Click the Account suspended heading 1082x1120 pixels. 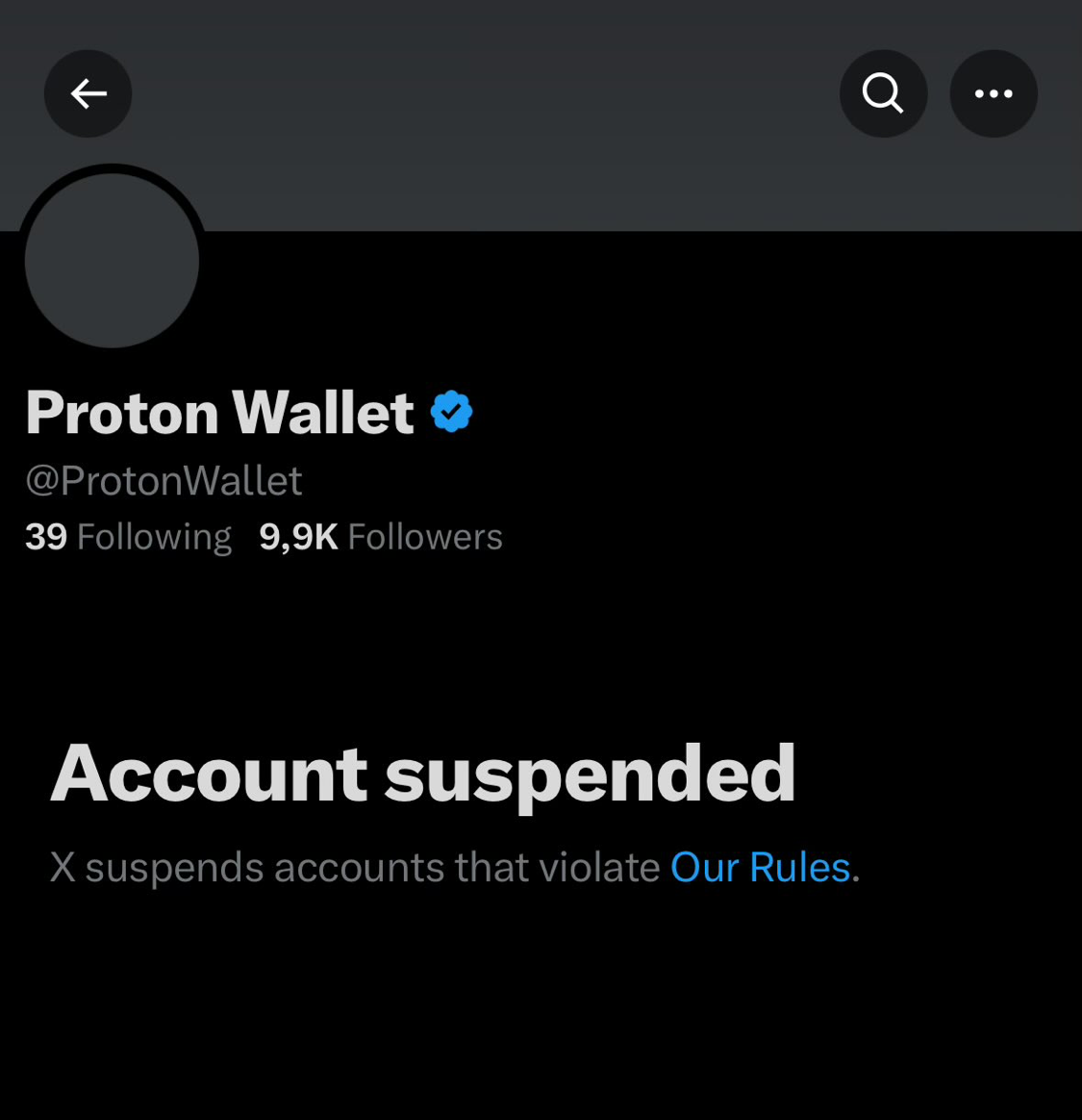pos(423,776)
